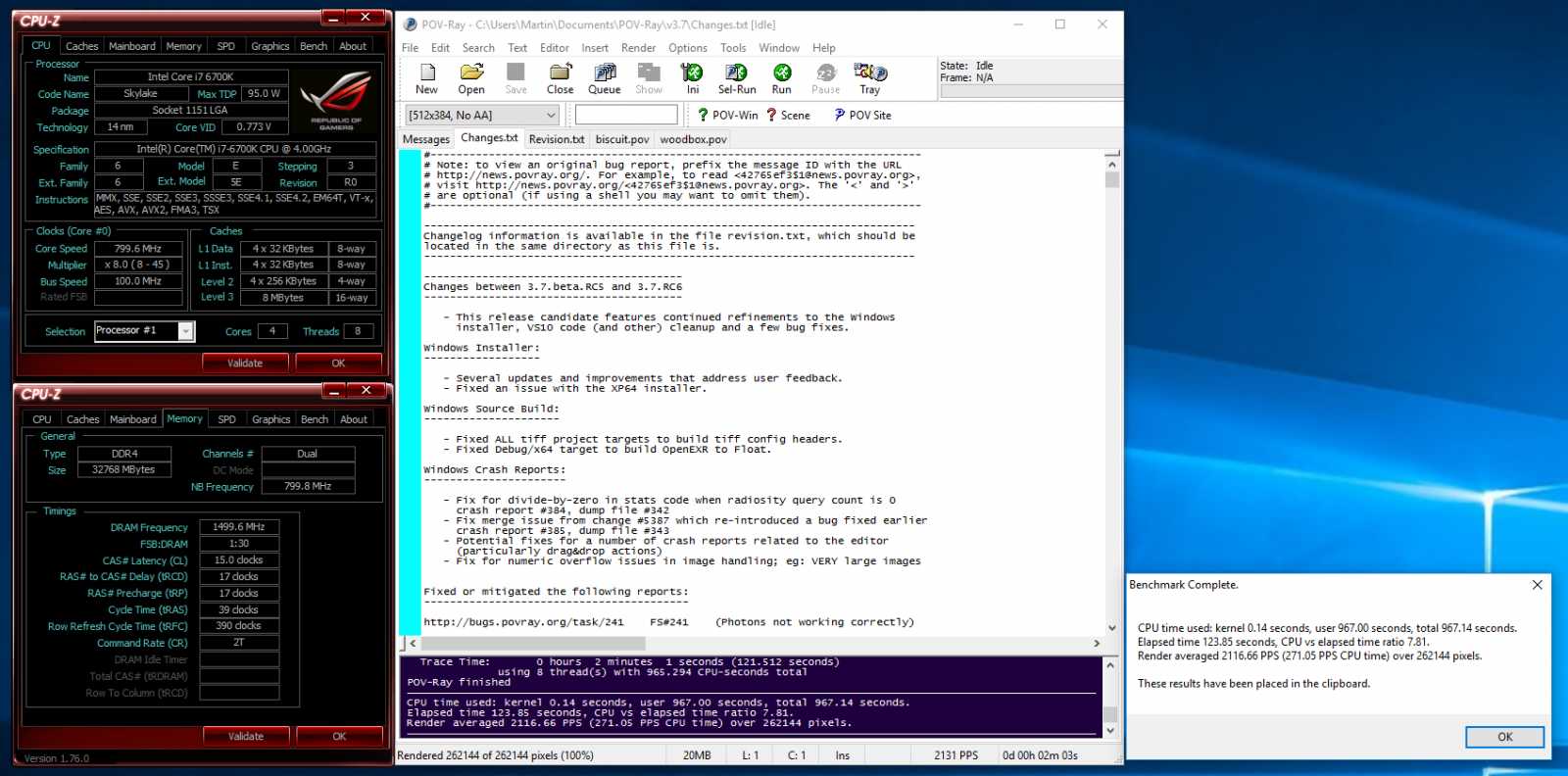The width and height of the screenshot is (1568, 776).
Task: Open the Search menu
Action: pyautogui.click(x=478, y=48)
